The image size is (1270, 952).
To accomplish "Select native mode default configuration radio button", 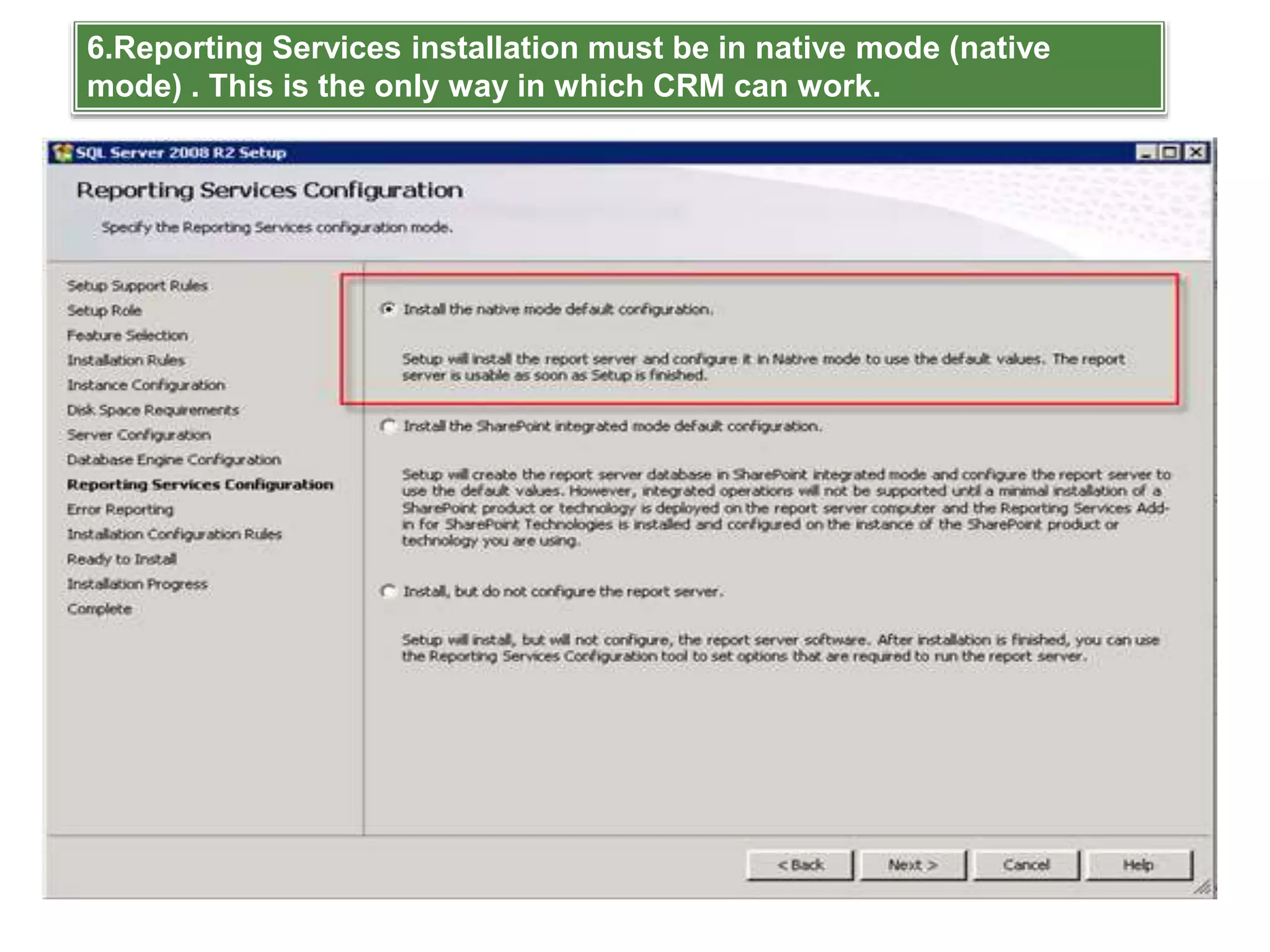I will point(388,309).
